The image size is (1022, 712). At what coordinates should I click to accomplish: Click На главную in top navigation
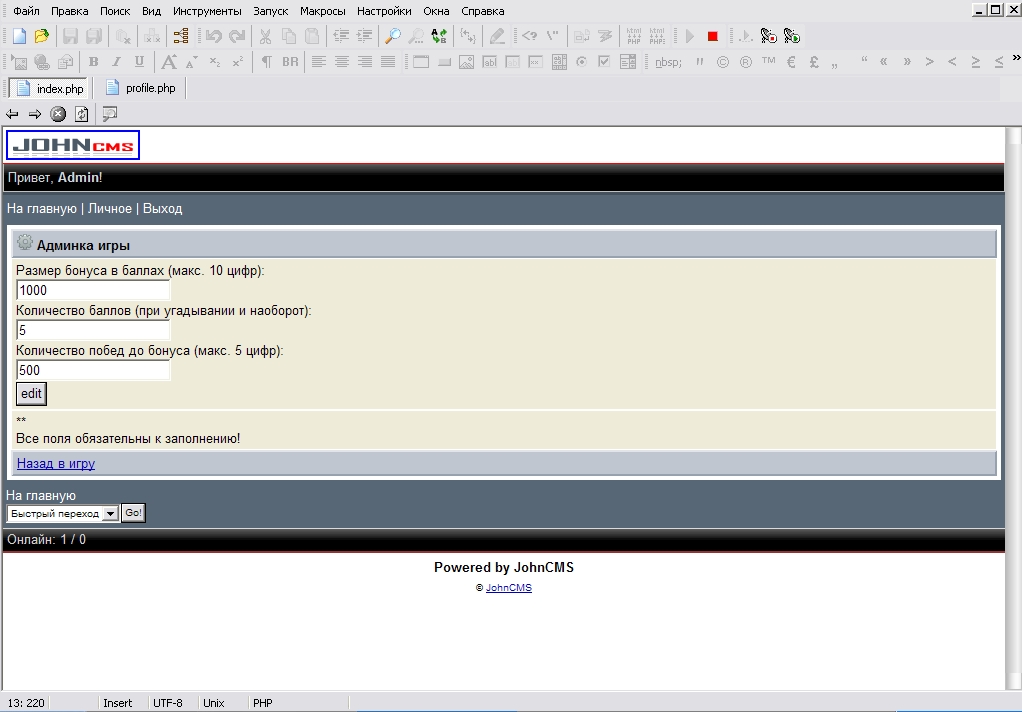(x=42, y=209)
